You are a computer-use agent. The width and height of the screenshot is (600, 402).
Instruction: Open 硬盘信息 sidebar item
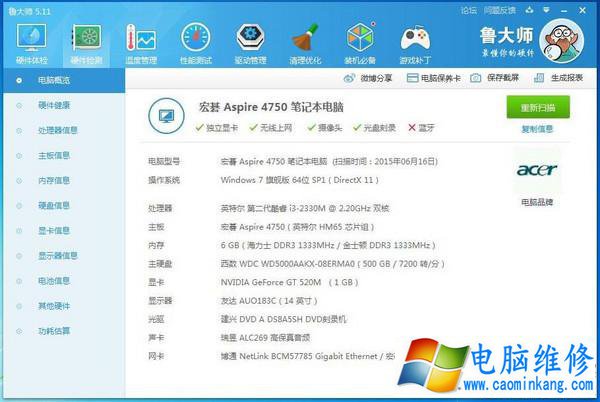coord(53,205)
